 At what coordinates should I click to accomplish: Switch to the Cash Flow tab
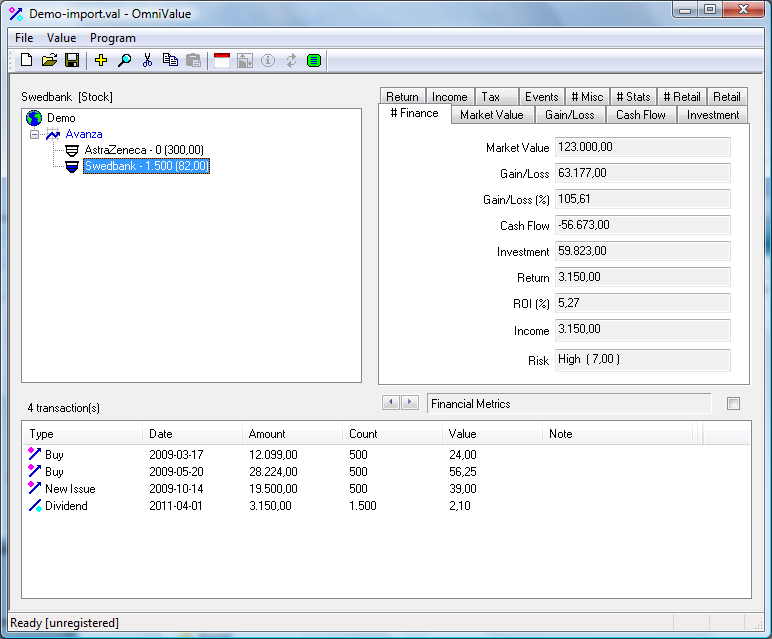pyautogui.click(x=641, y=115)
